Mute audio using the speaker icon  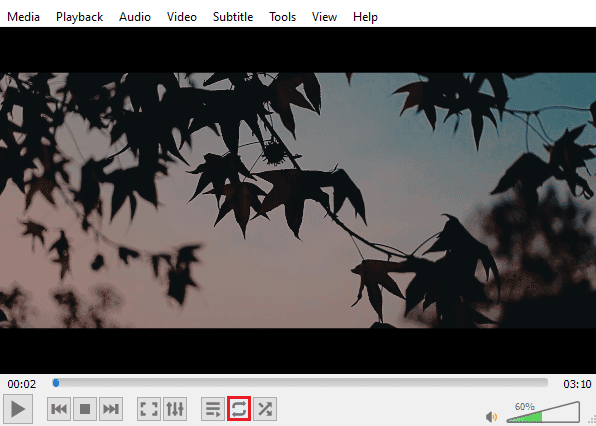(x=491, y=417)
